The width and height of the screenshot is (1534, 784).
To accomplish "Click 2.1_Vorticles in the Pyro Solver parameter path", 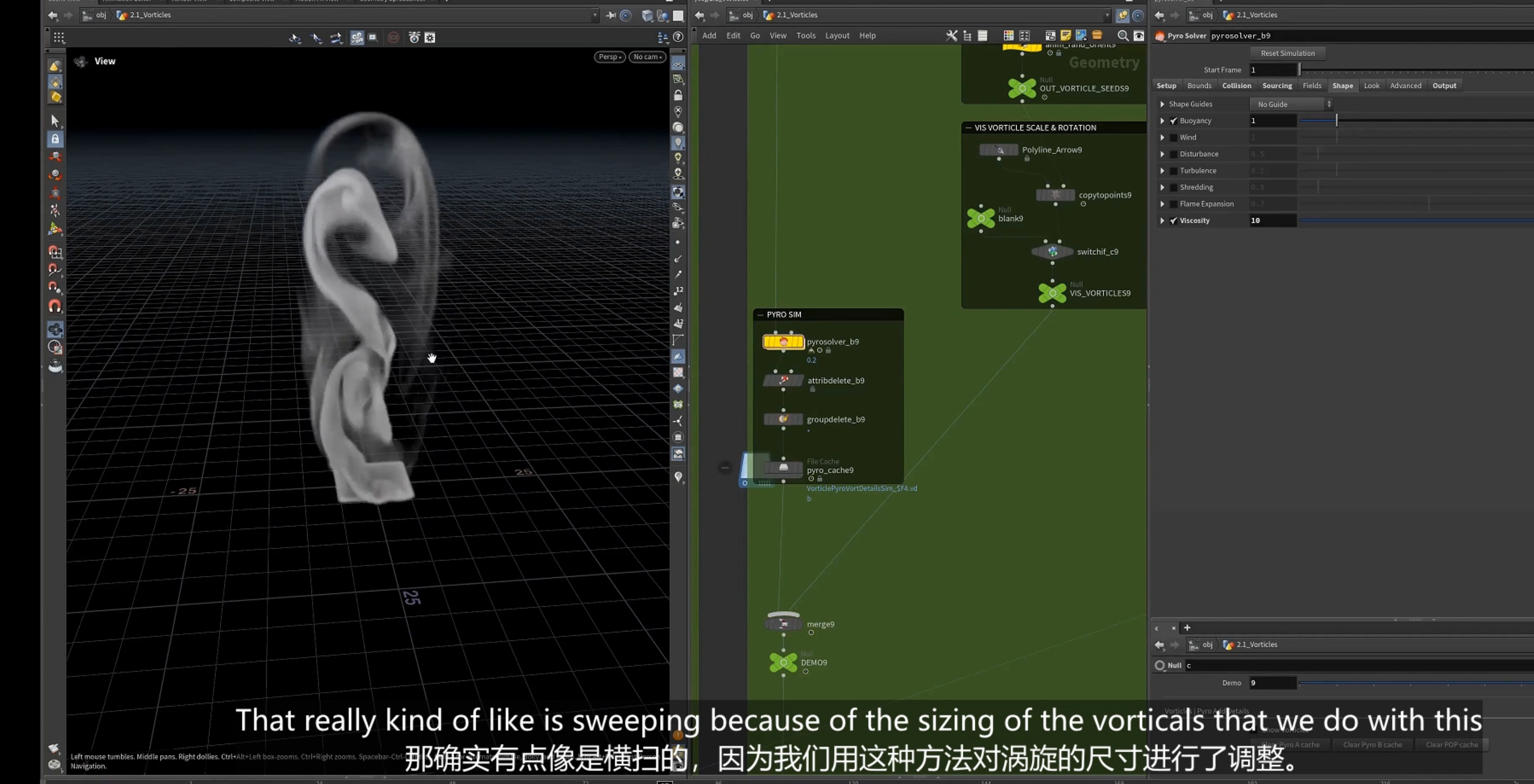I will click(1256, 15).
